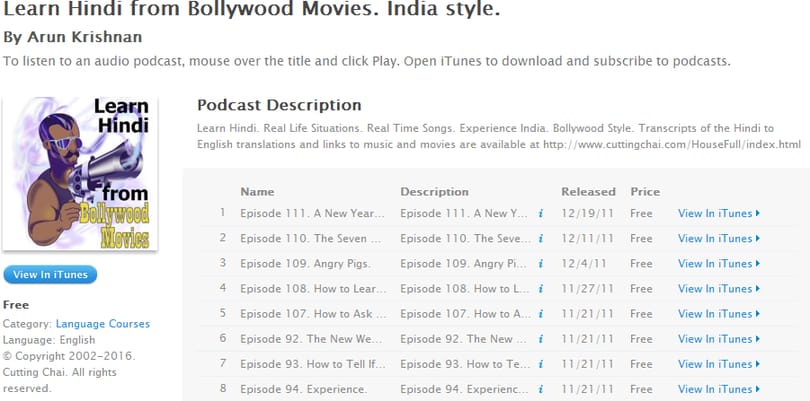
Task: View Episode 93 in iTunes link
Action: tap(719, 364)
